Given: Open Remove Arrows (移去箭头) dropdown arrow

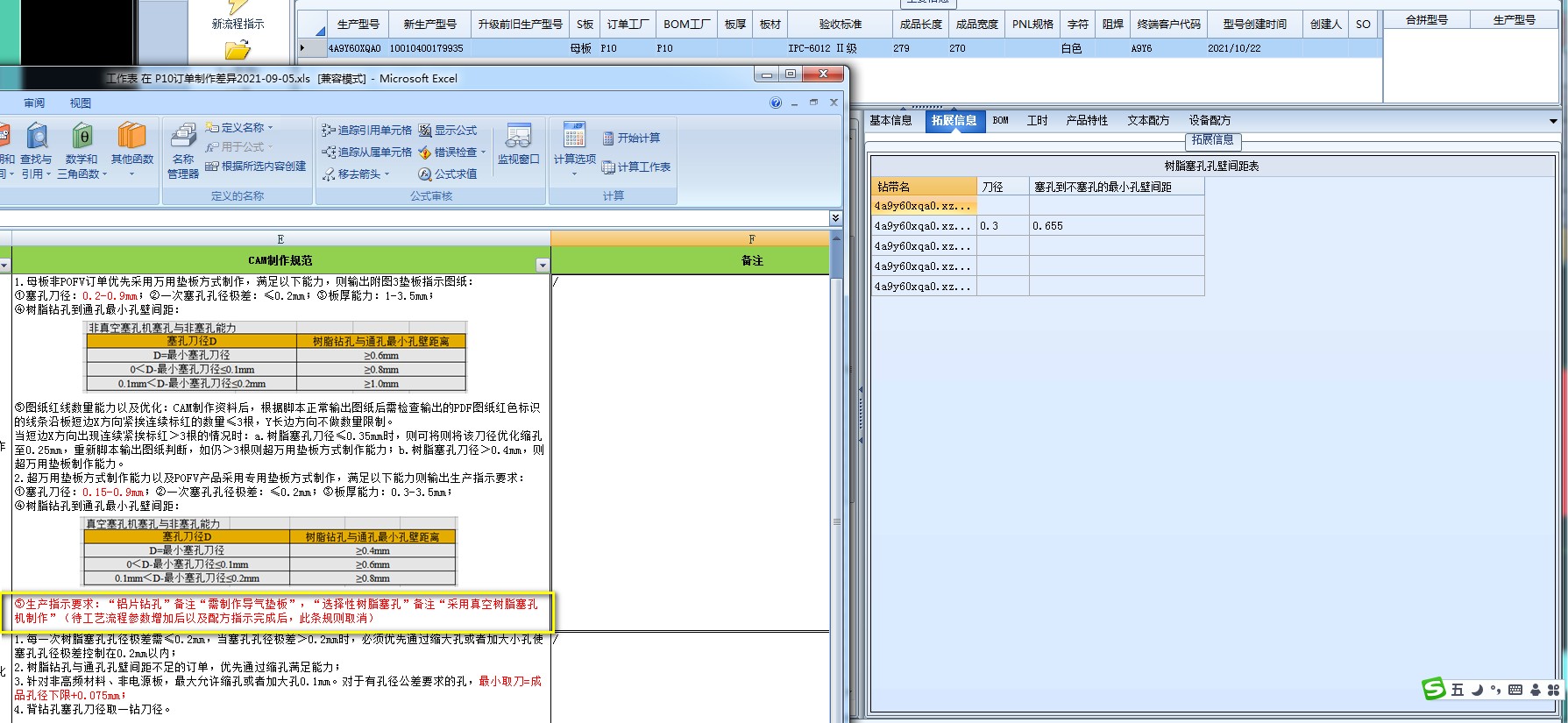Looking at the screenshot, I should pyautogui.click(x=387, y=174).
